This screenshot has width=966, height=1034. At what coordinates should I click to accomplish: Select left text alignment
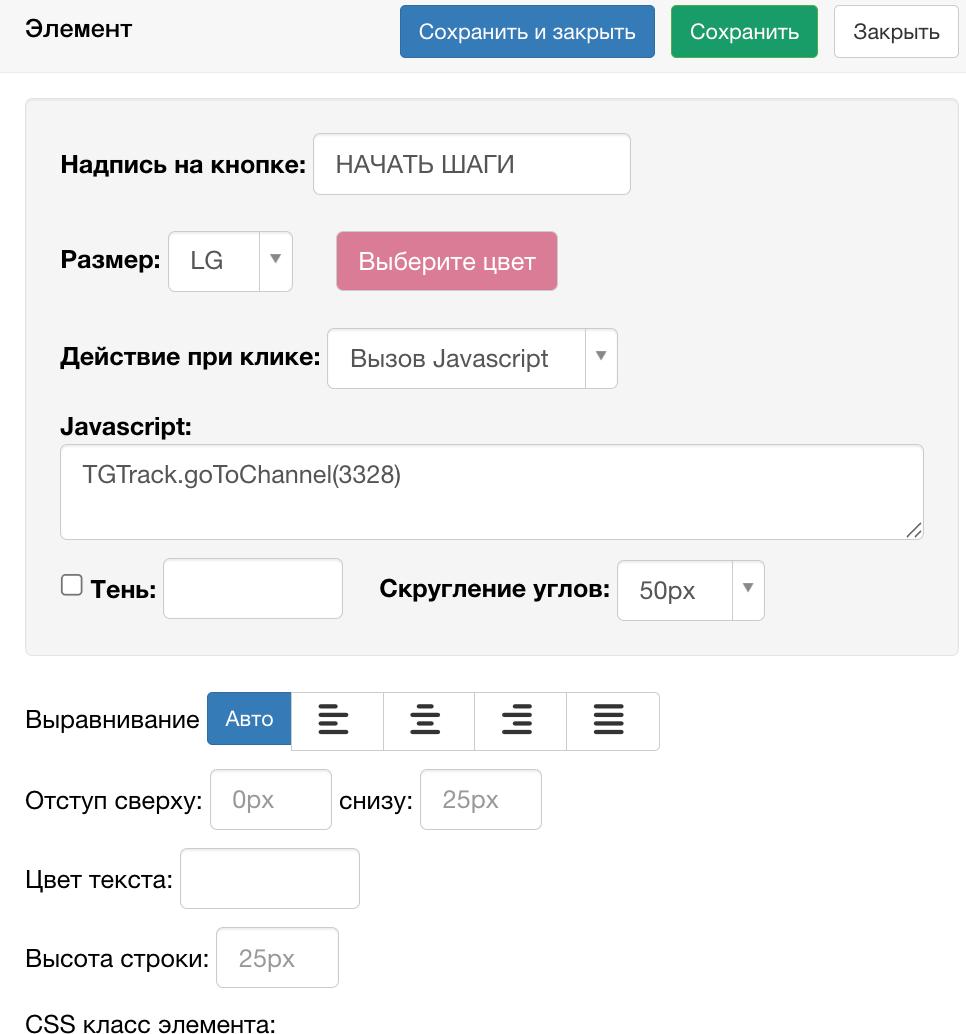(336, 719)
